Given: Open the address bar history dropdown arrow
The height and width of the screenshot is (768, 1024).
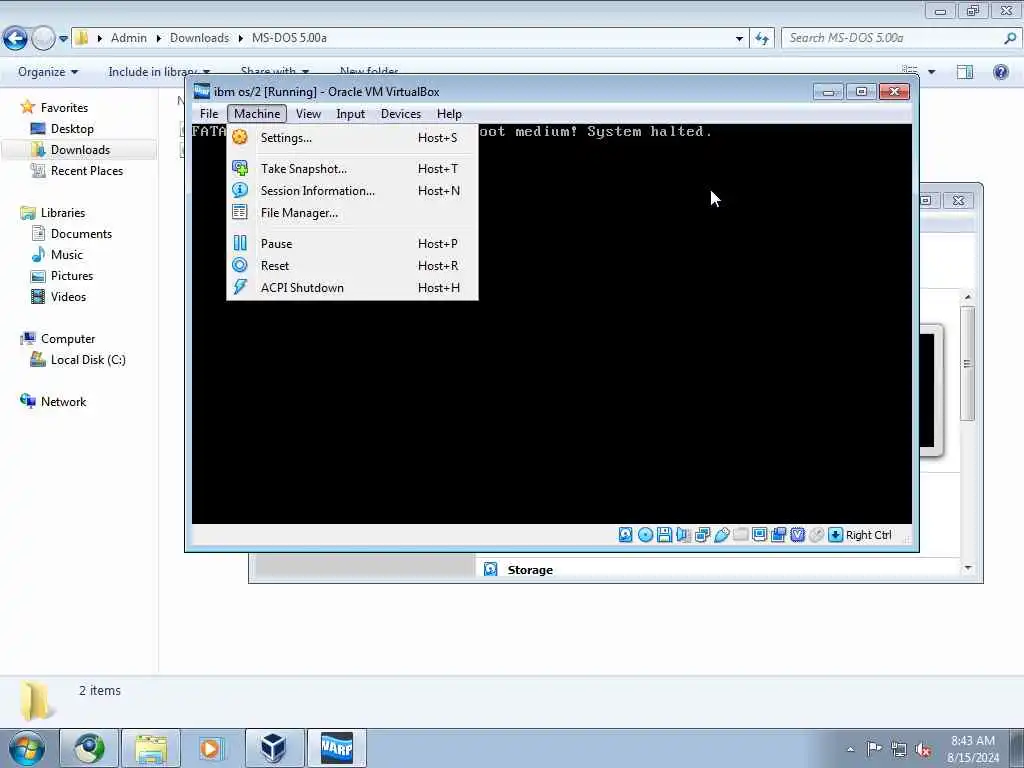Looking at the screenshot, I should click(x=739, y=39).
